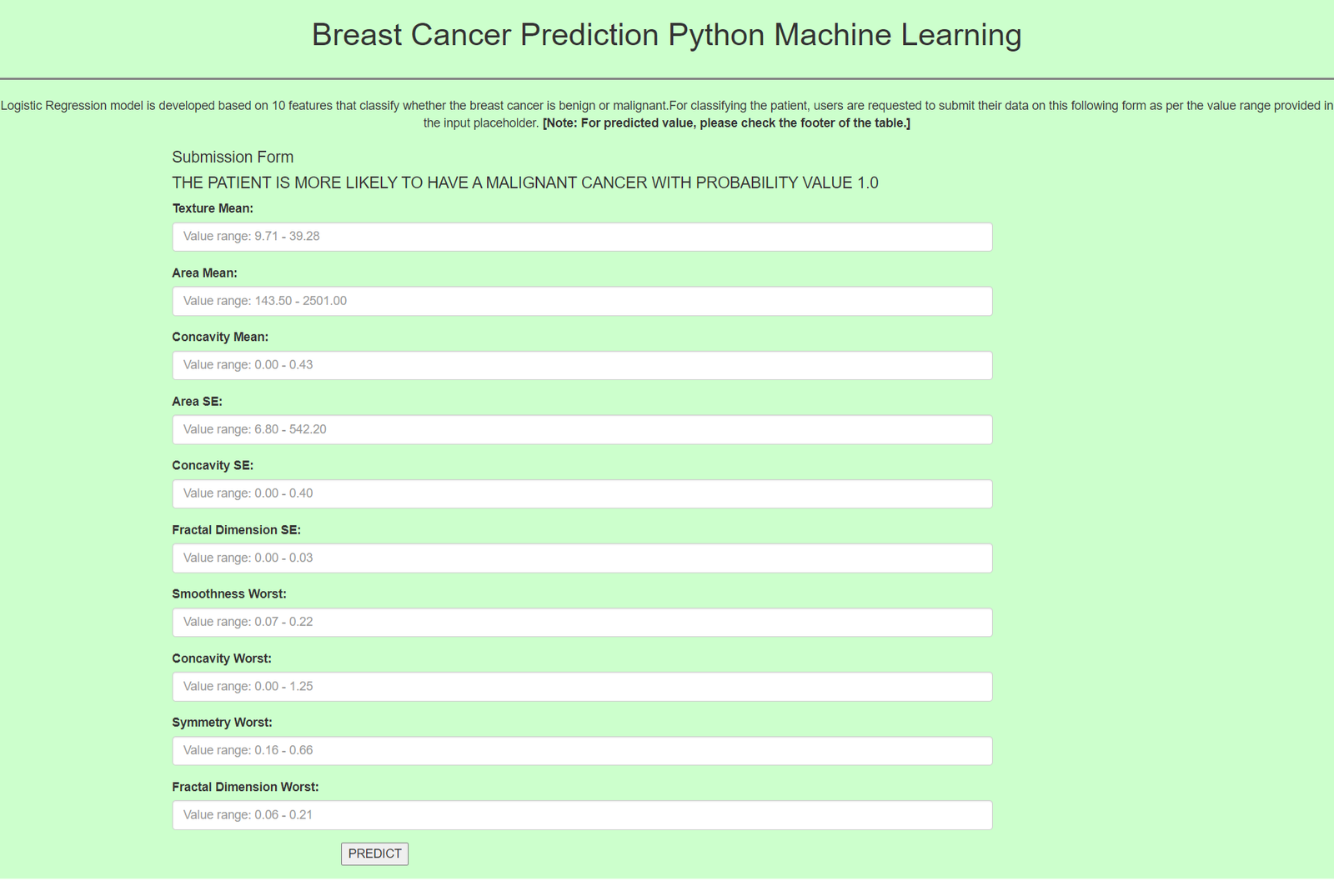Click the Submission Form heading
1334x896 pixels.
tap(233, 157)
